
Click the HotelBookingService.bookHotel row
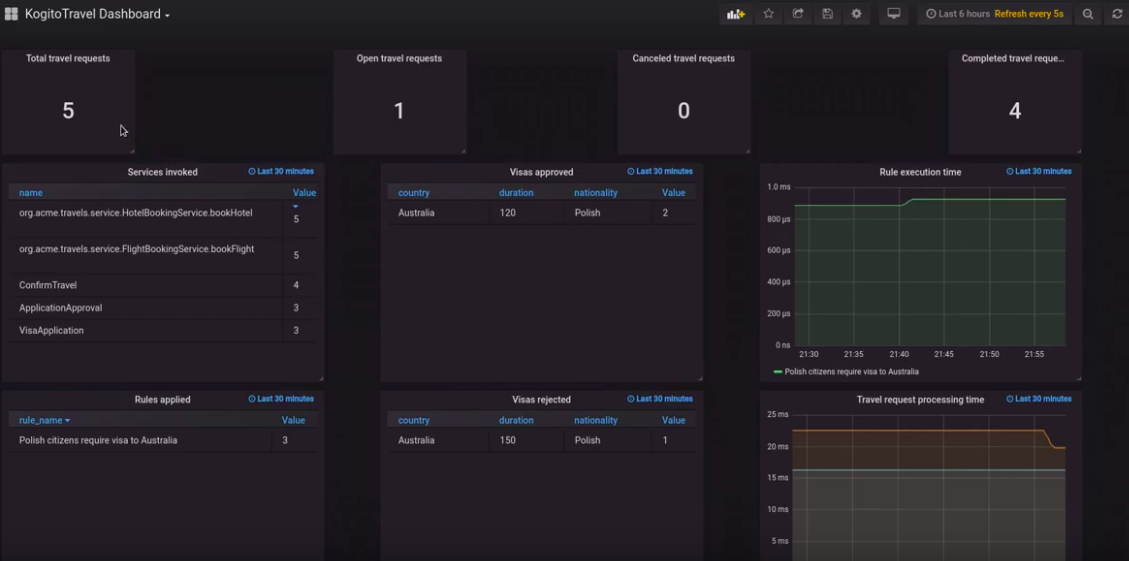pyautogui.click(x=163, y=219)
